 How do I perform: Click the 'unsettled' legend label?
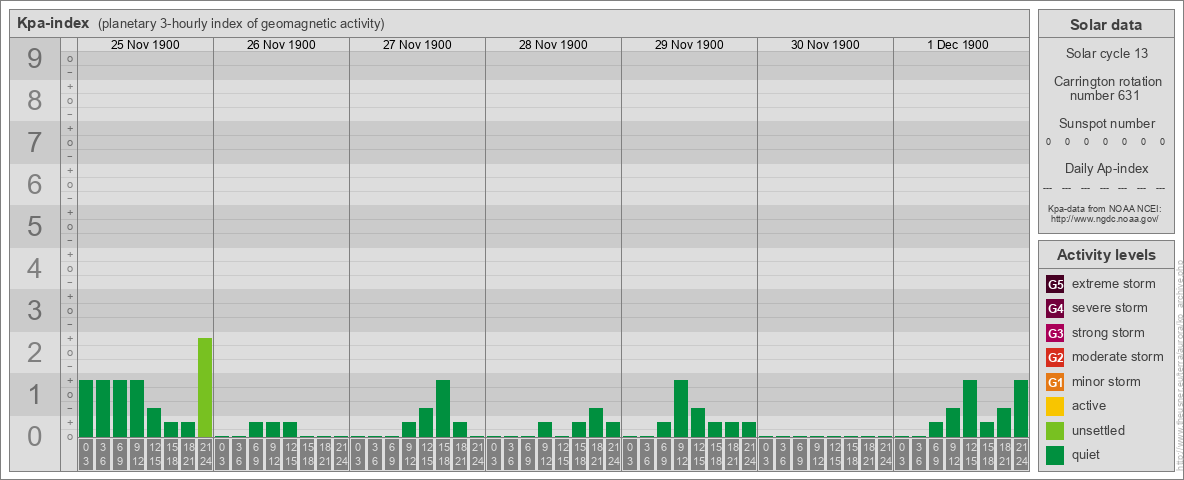tap(1098, 430)
